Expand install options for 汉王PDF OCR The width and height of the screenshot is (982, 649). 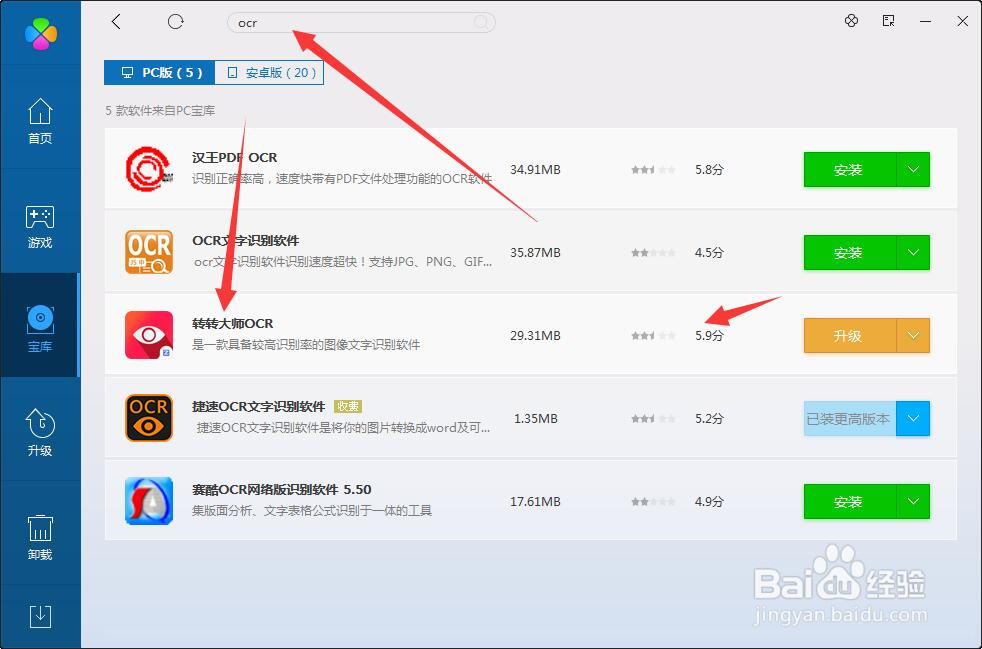coord(913,170)
